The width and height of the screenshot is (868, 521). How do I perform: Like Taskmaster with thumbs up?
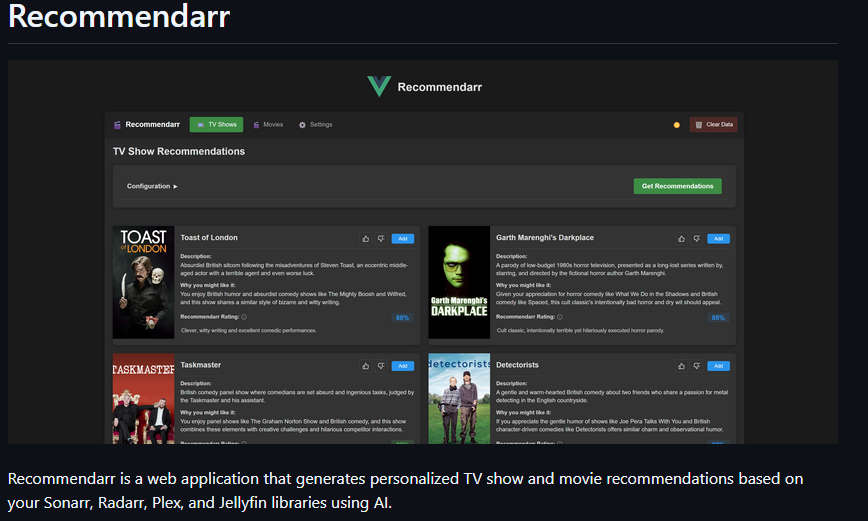pyautogui.click(x=366, y=366)
